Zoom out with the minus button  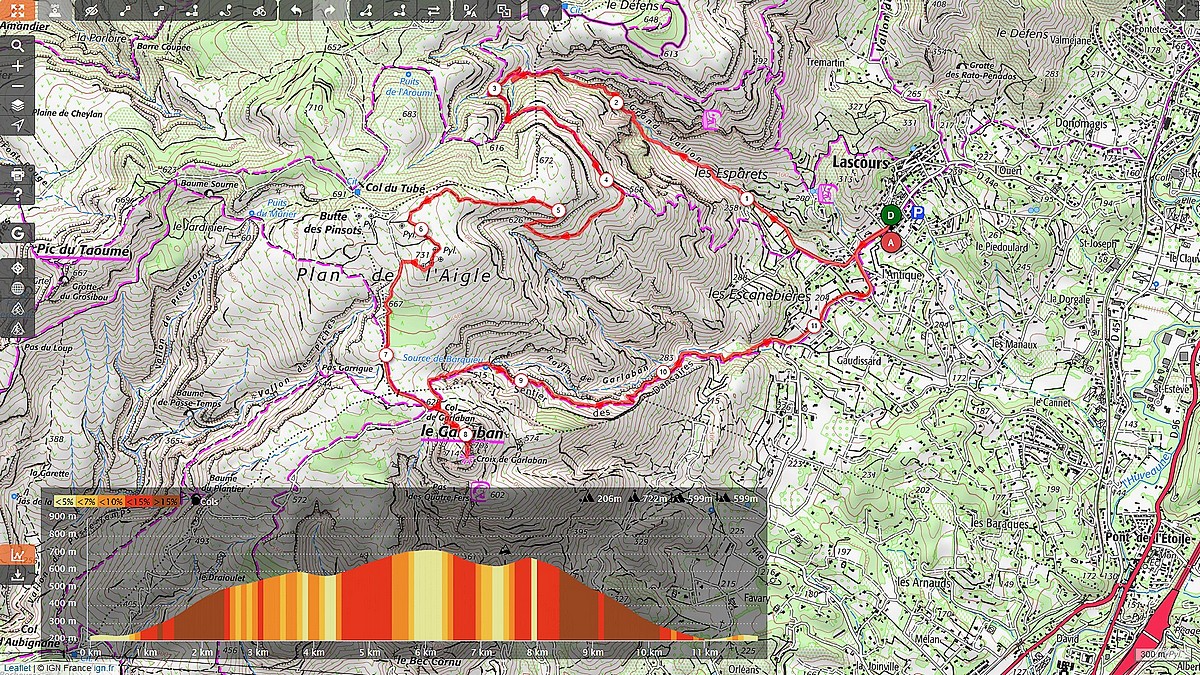(18, 85)
